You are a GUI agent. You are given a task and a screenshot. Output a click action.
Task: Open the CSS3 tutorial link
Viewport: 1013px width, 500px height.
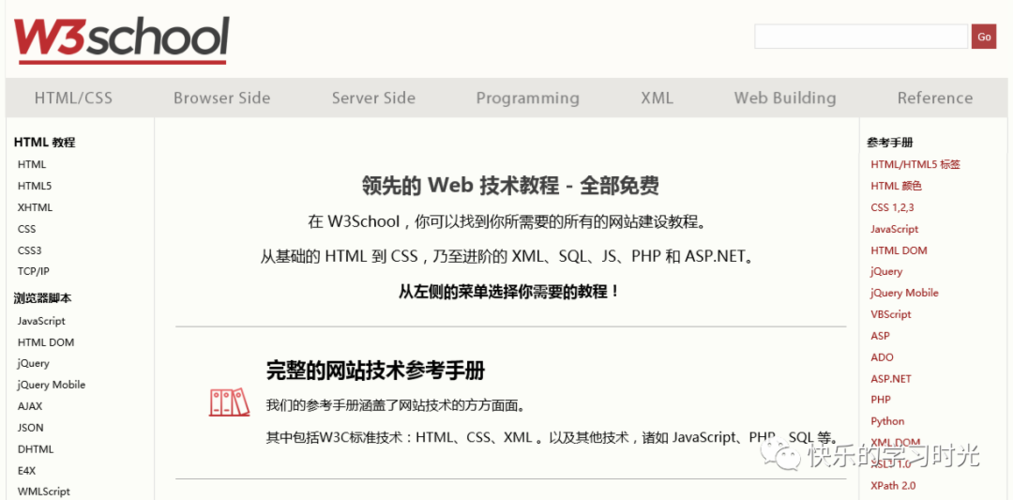tap(29, 250)
